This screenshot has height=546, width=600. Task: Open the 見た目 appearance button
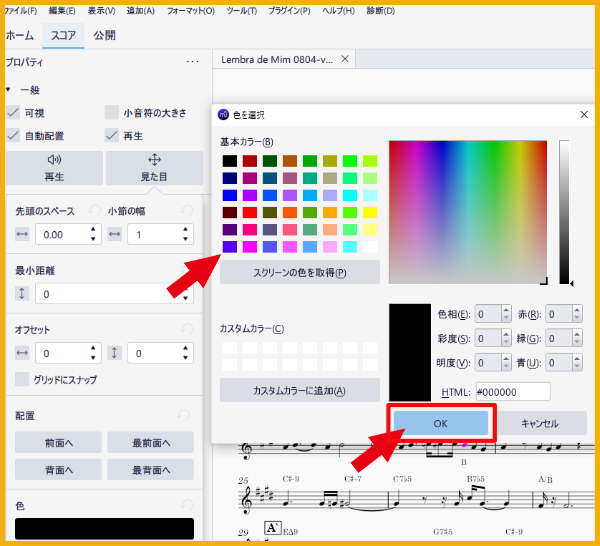point(154,168)
